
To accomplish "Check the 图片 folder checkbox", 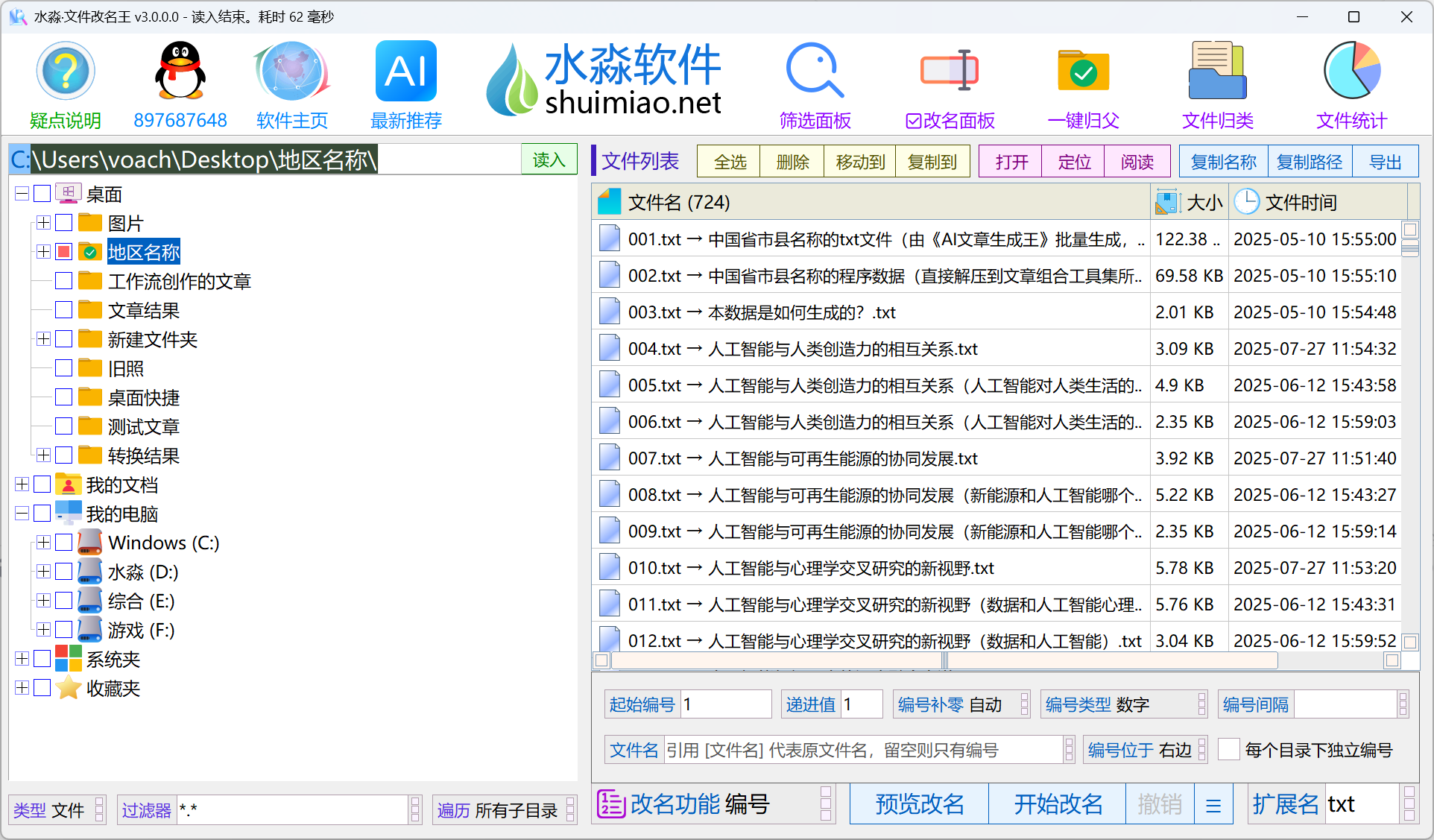I will [x=63, y=222].
